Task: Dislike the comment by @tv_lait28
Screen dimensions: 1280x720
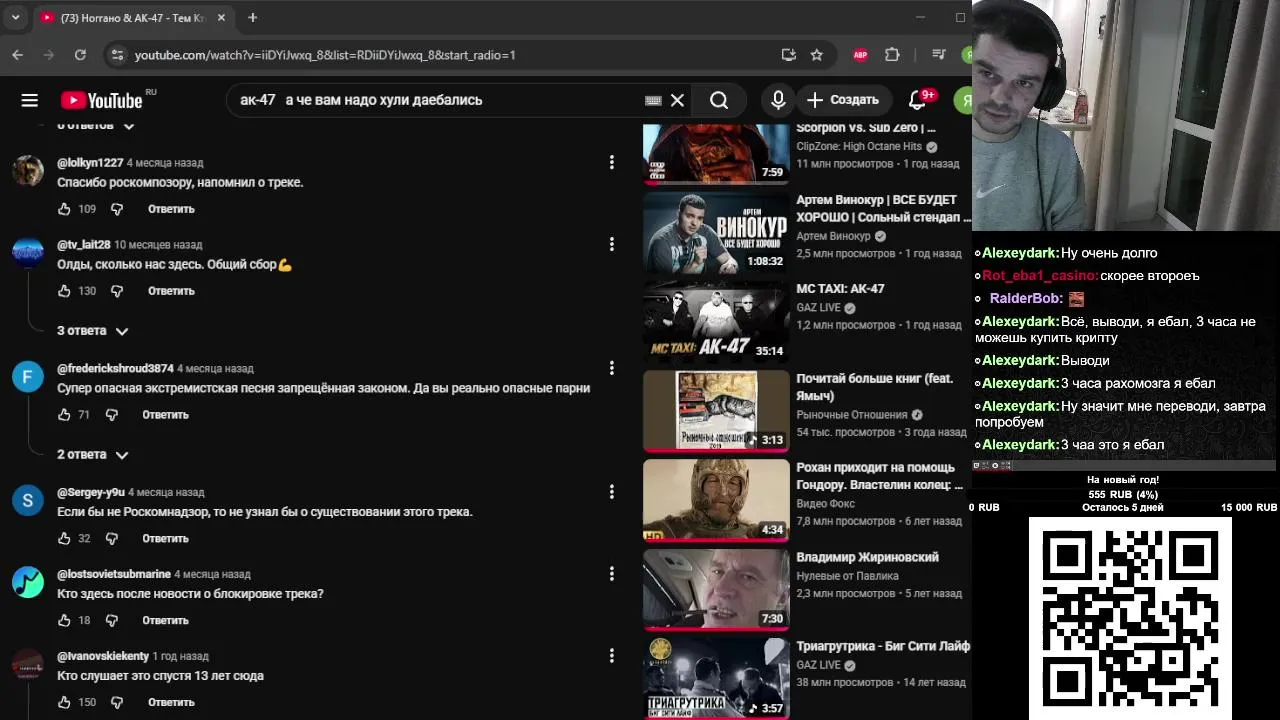Action: (117, 291)
